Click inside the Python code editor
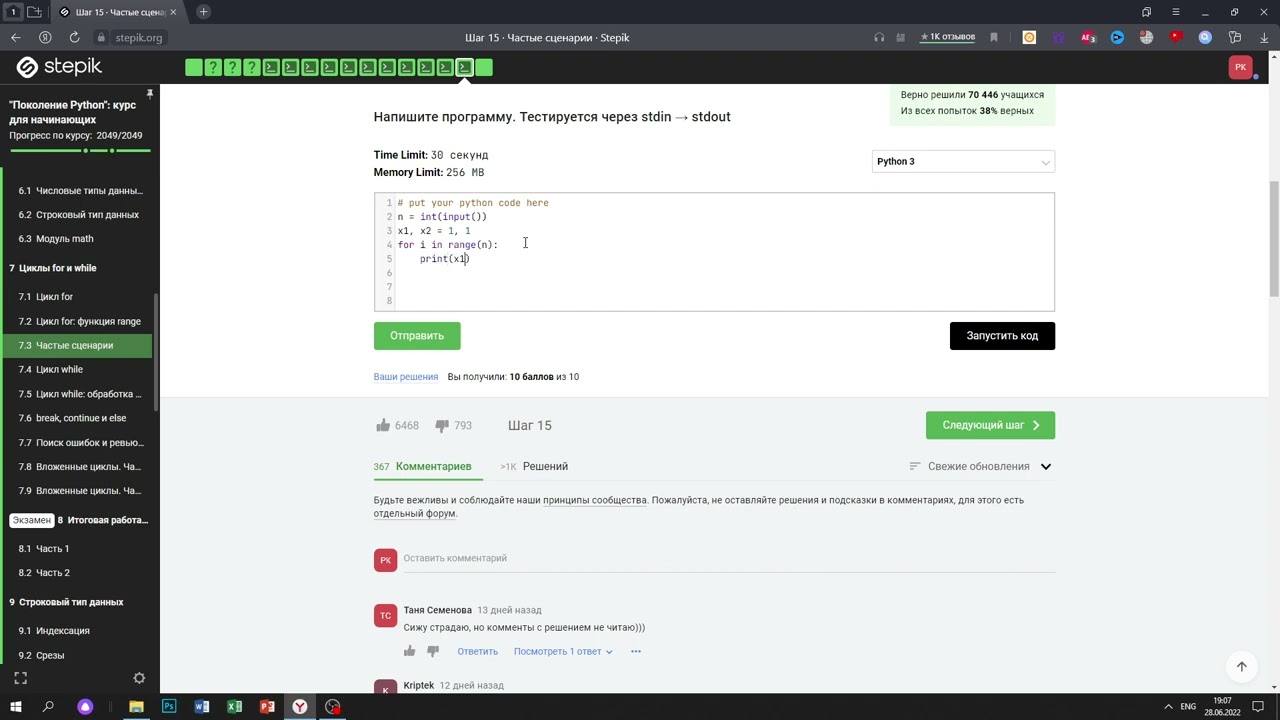Viewport: 1280px width, 720px height. [x=714, y=252]
